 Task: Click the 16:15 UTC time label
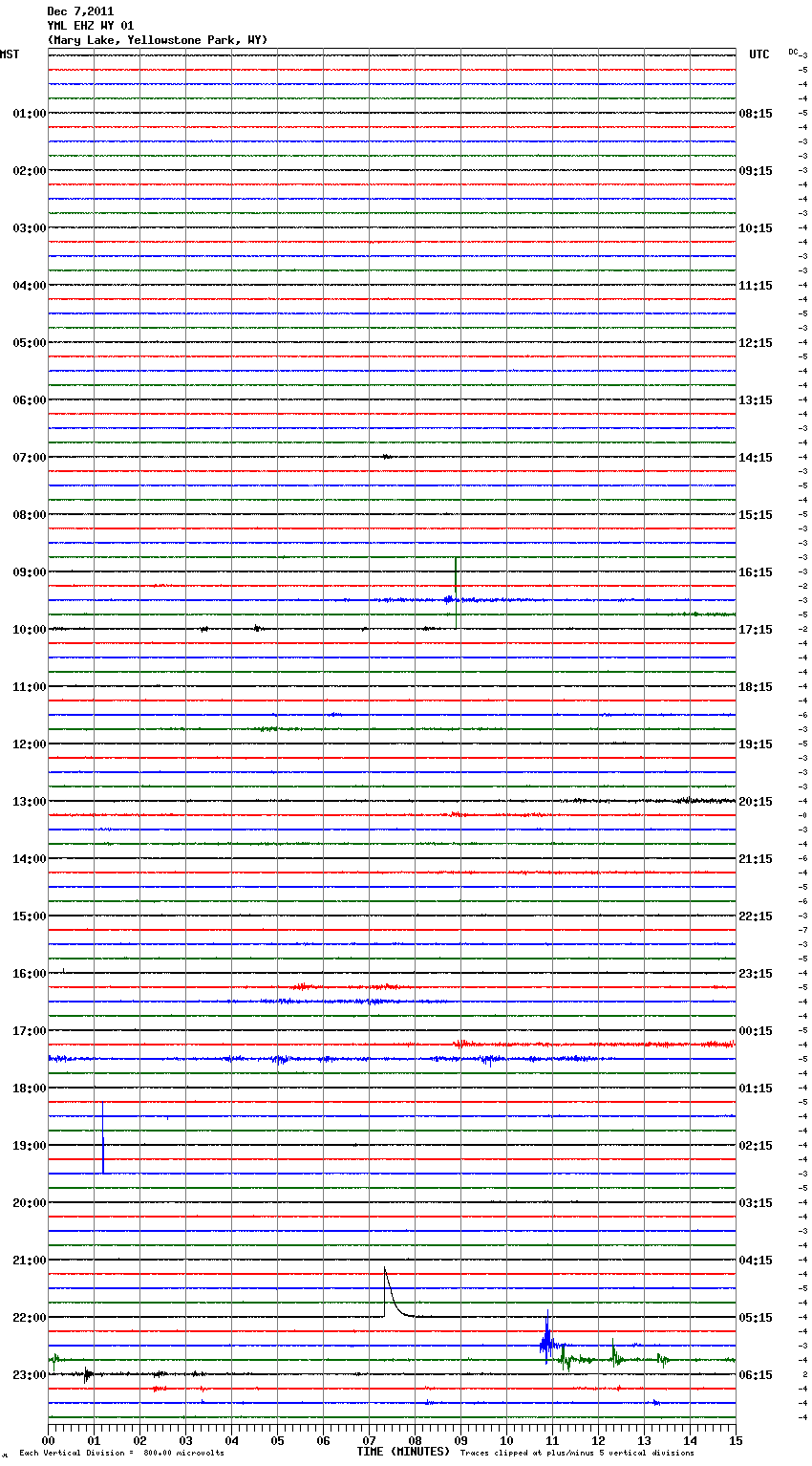pos(755,572)
